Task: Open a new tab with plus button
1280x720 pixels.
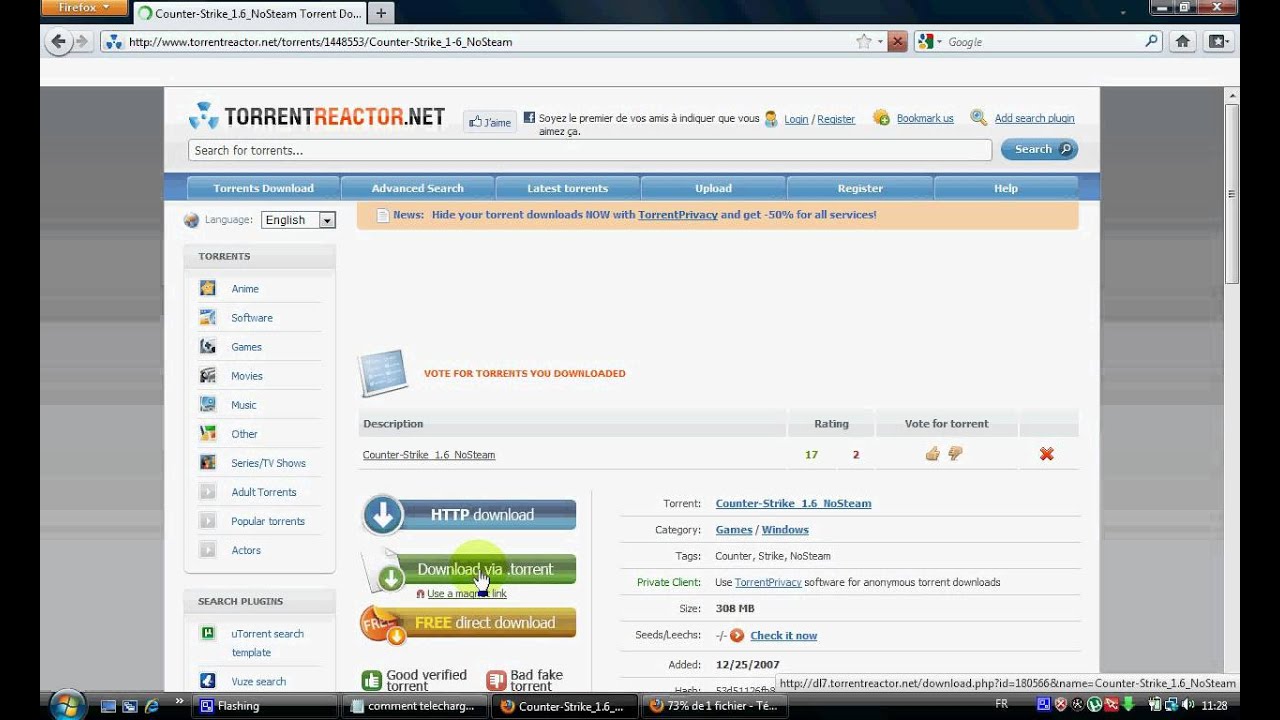Action: point(381,14)
